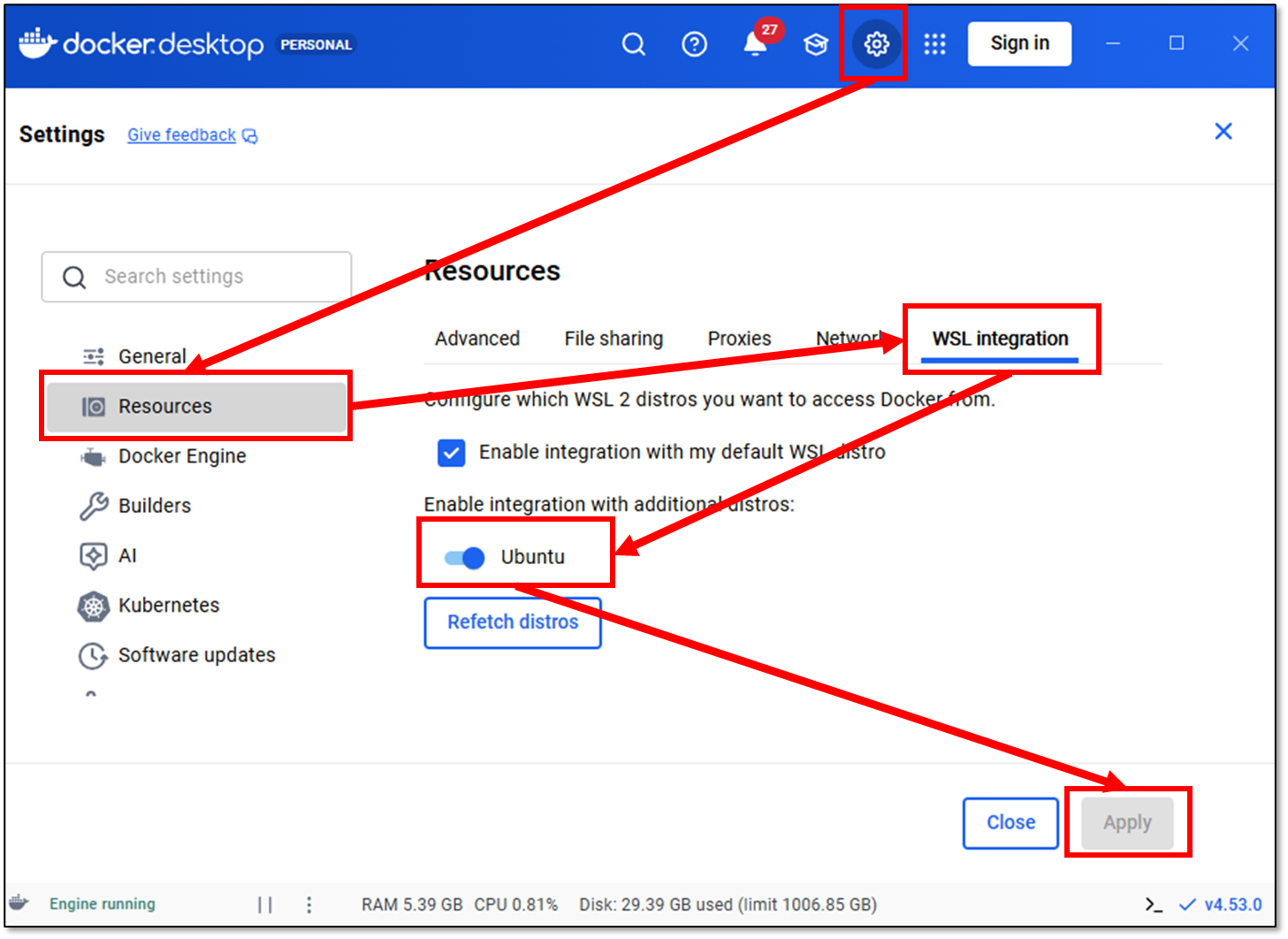Screen dimensions: 1288x939
Task: Click the Give feedback link
Action: coord(181,135)
